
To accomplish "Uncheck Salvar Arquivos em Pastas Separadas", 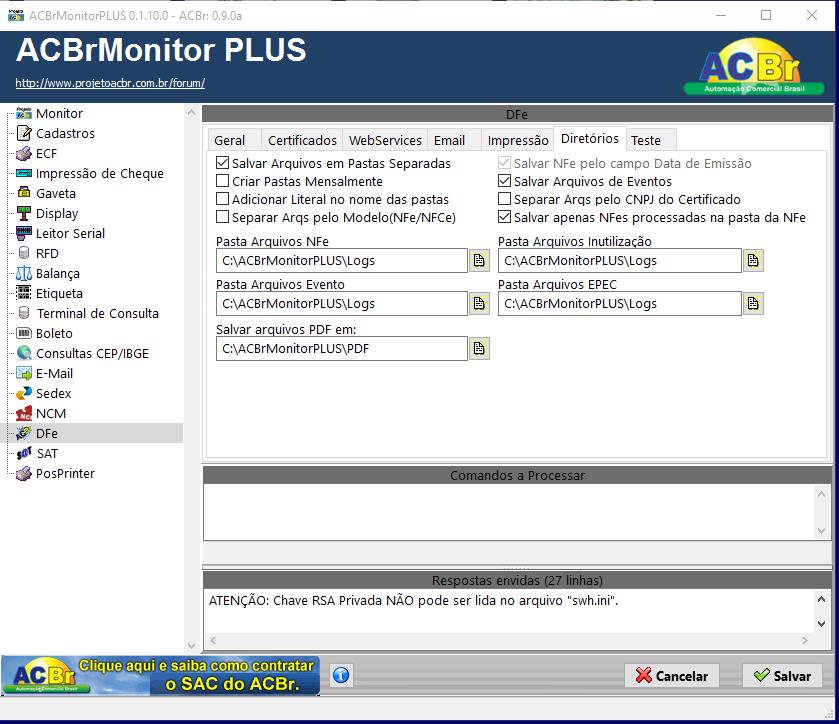I will click(223, 163).
